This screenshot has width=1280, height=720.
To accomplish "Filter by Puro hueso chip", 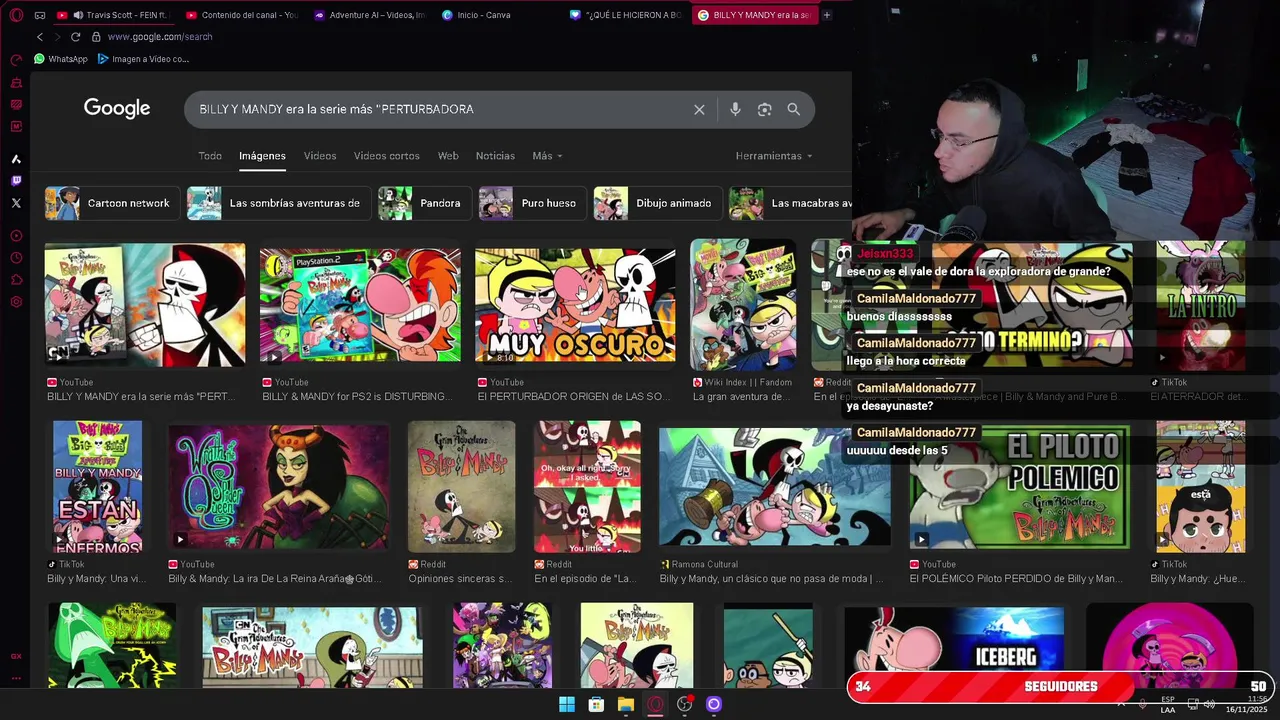I will pyautogui.click(x=531, y=203).
